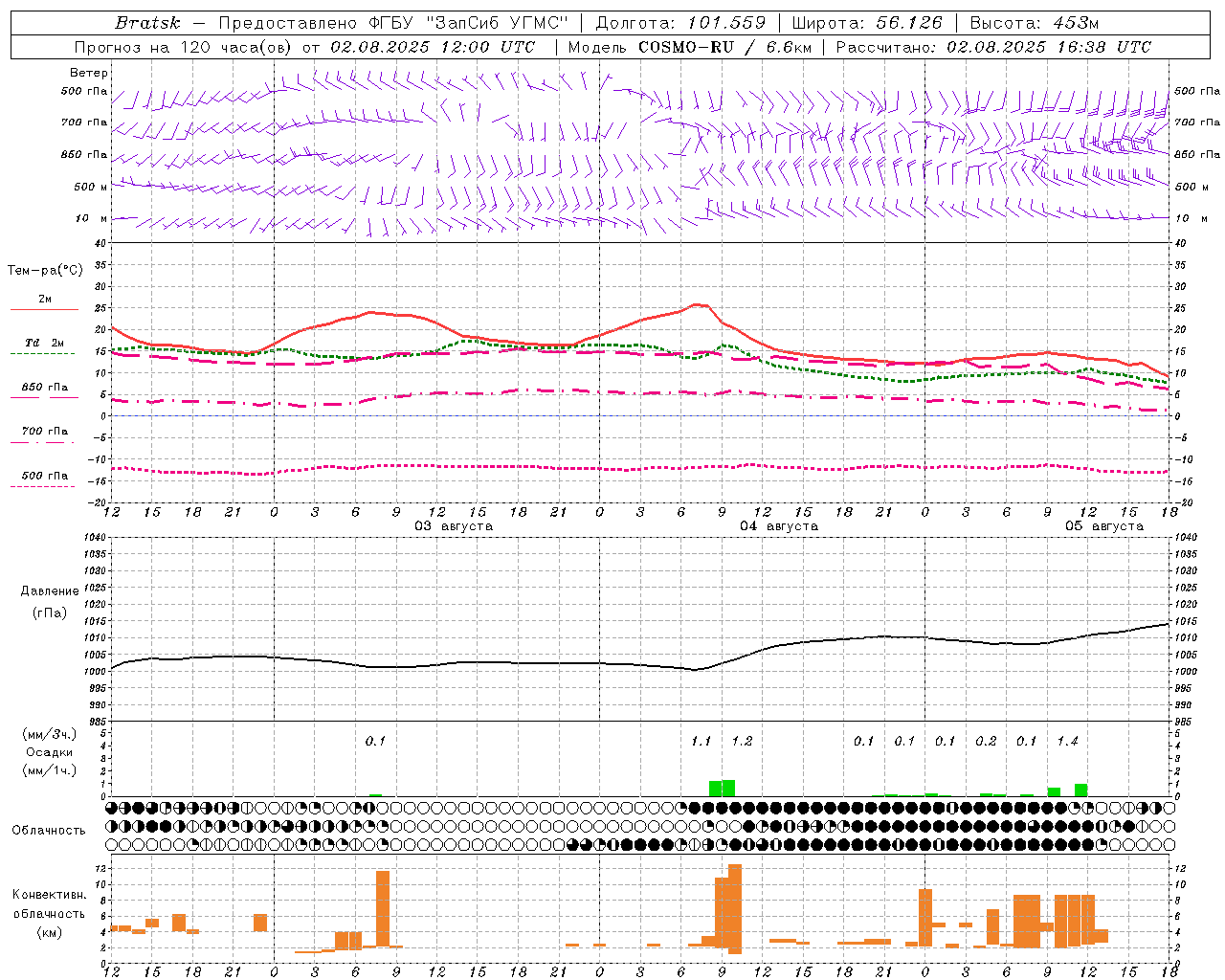Click the model name "COSMO-RU / 6.6км"
Viewport: 1225px width, 980px height.
pyautogui.click(x=724, y=47)
